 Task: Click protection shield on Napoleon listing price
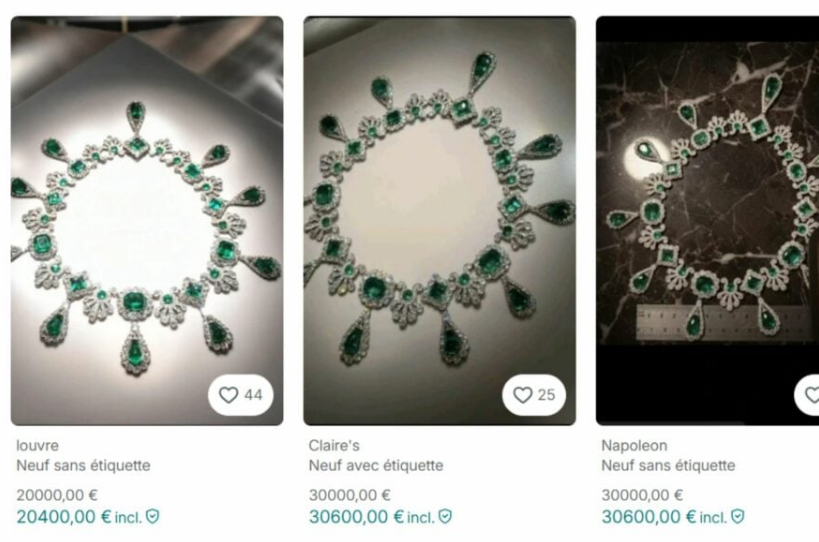click(x=737, y=516)
